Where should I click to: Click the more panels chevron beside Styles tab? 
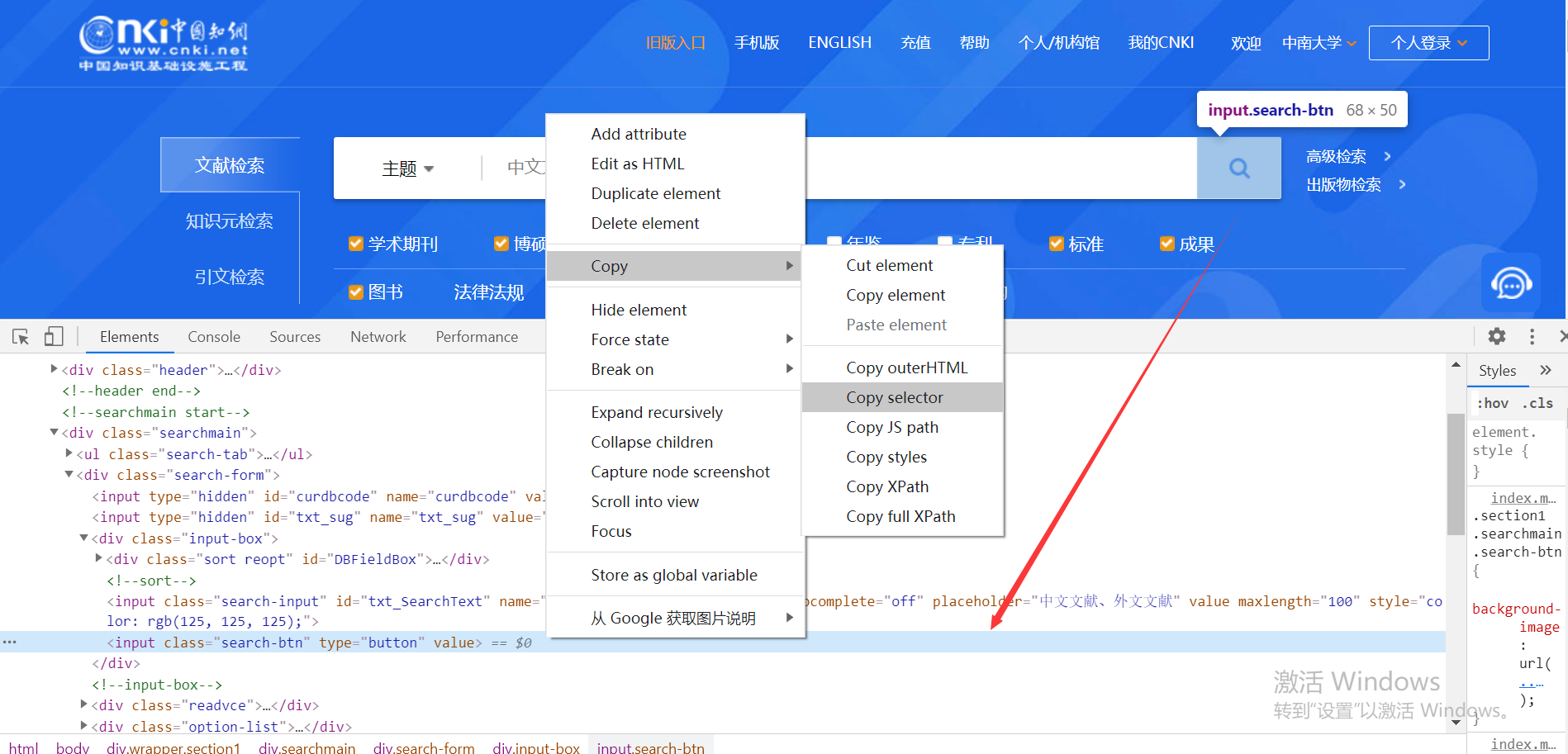[1546, 370]
